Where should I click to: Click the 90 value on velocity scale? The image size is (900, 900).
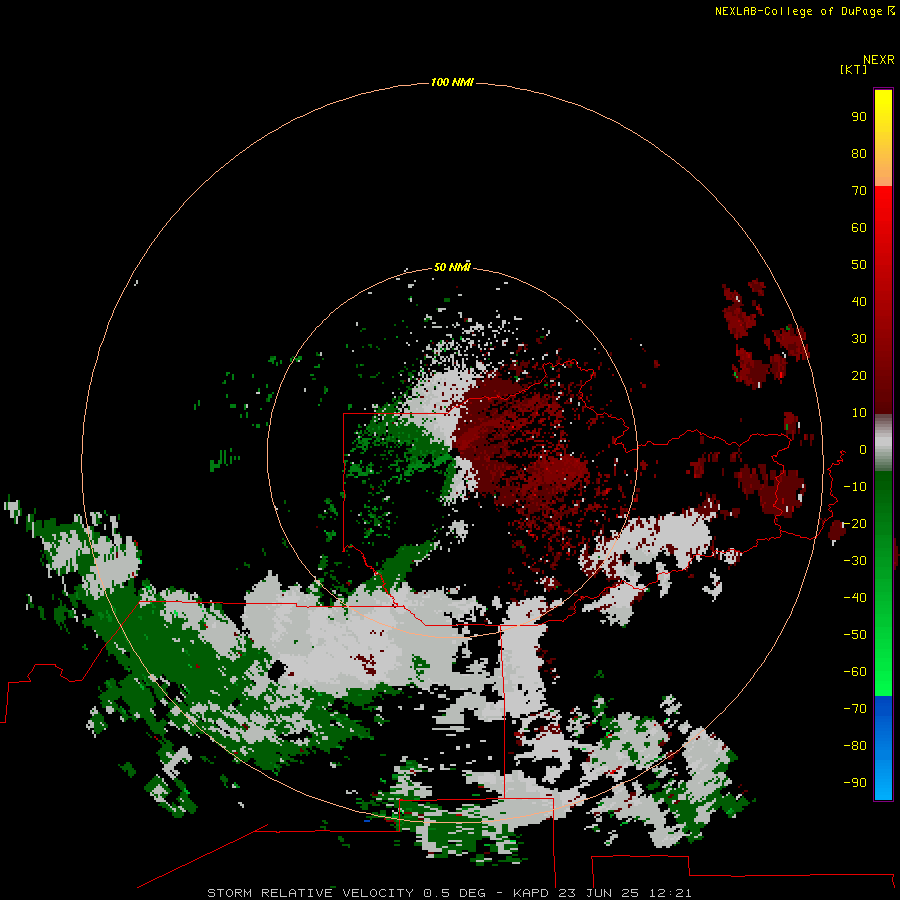click(859, 117)
